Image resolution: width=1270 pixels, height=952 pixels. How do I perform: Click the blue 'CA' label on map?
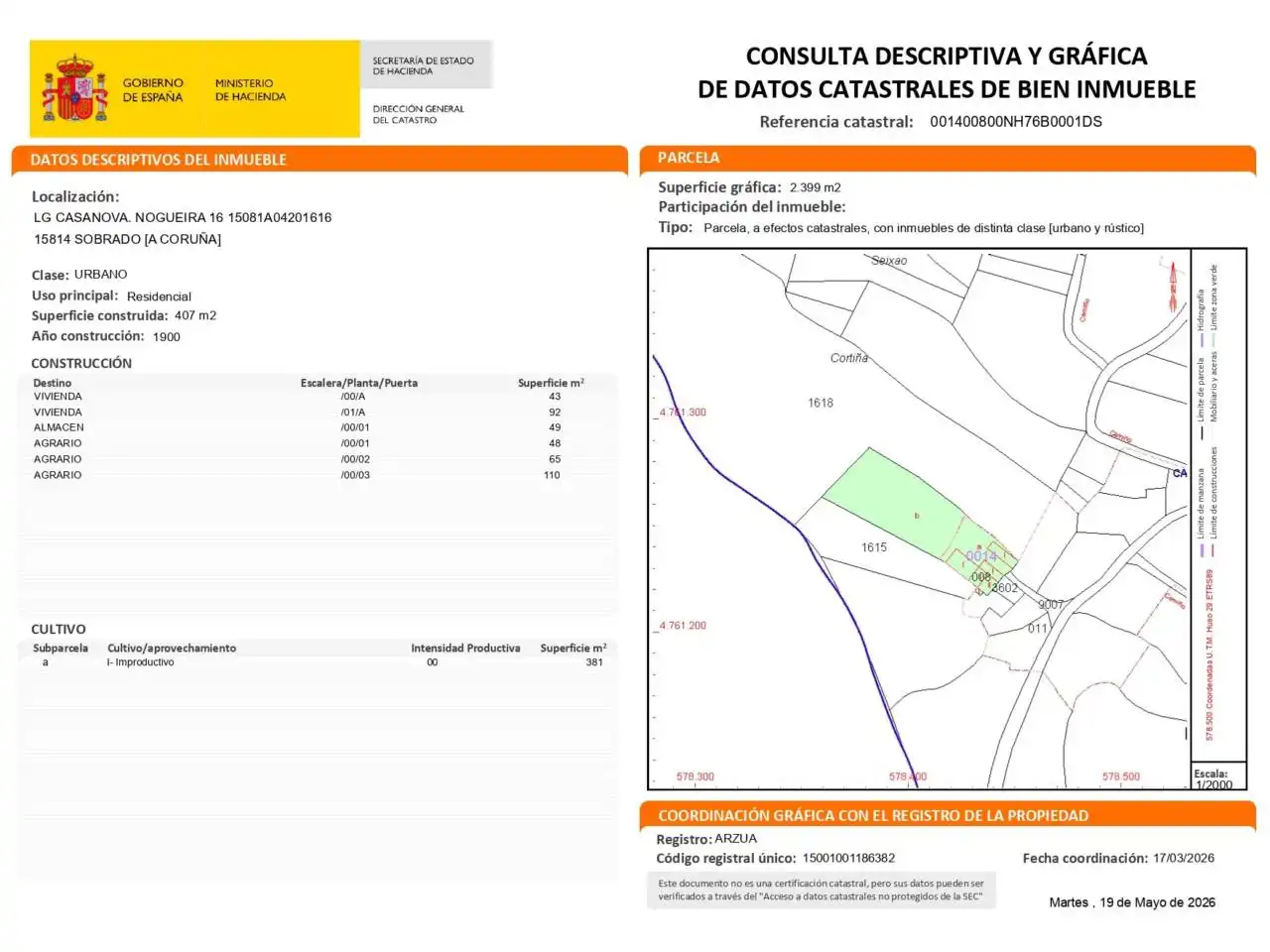click(1180, 473)
